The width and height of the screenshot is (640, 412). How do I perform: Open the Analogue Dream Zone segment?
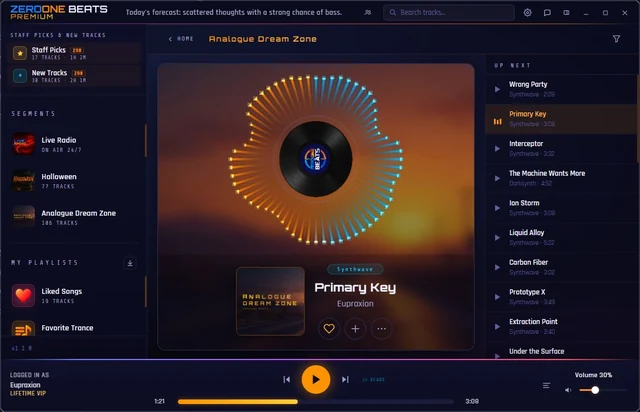click(76, 217)
